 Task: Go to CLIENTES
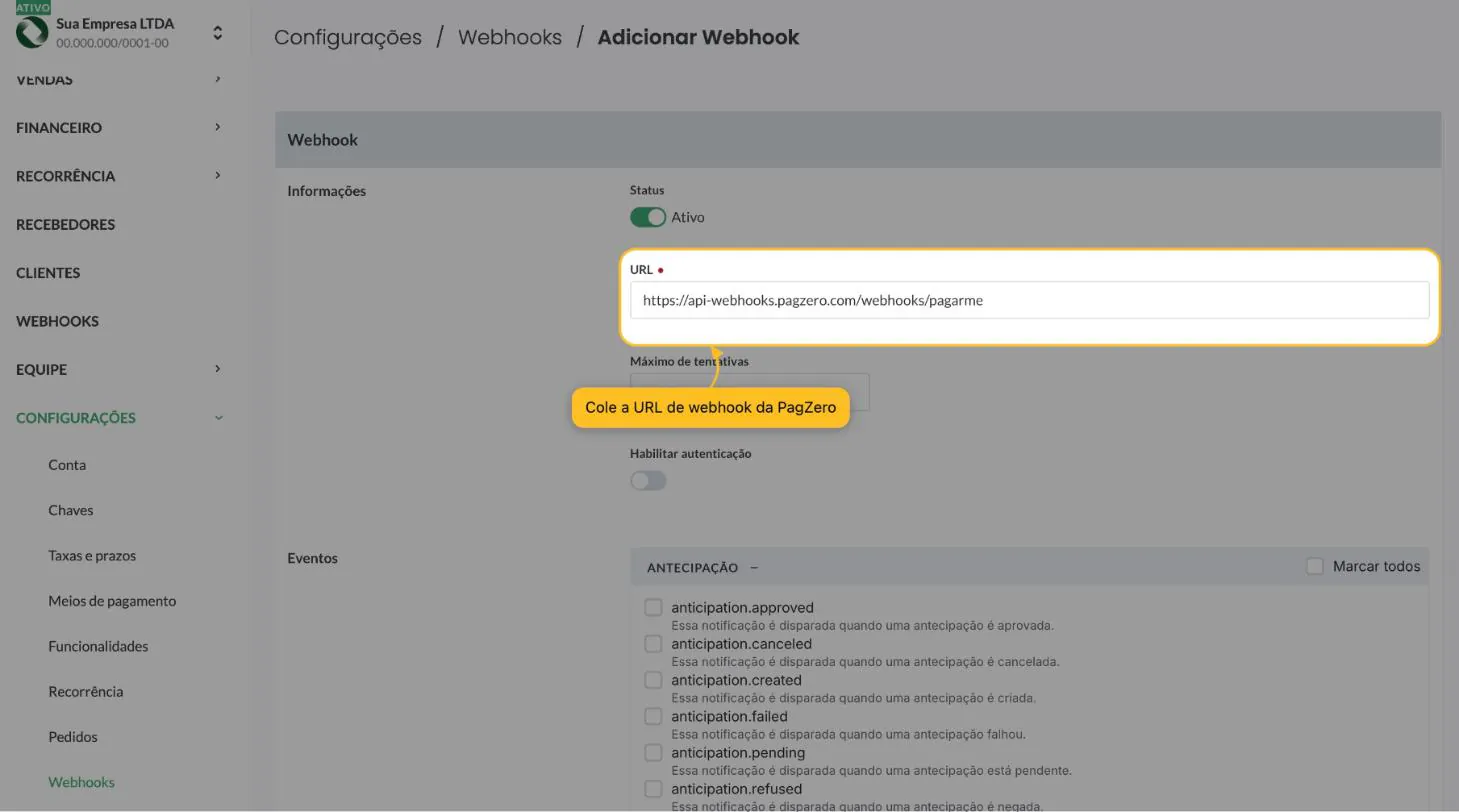[48, 273]
